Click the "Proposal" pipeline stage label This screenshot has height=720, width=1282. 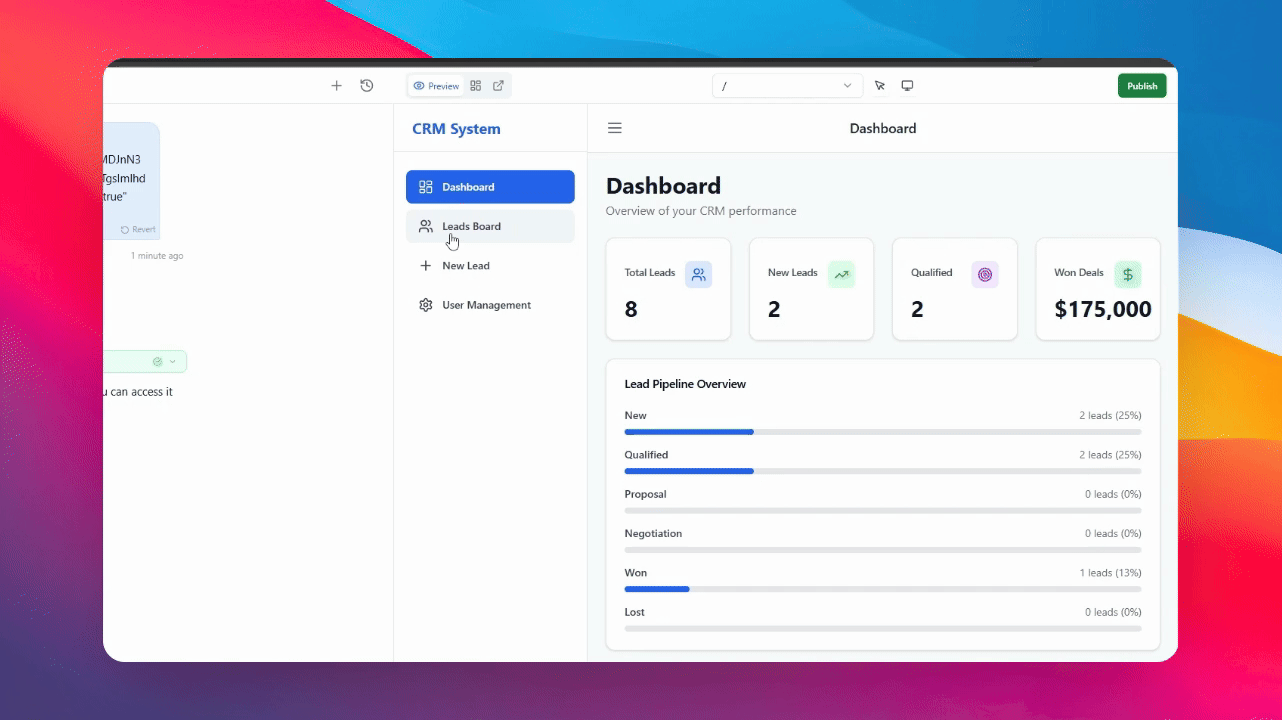(645, 494)
